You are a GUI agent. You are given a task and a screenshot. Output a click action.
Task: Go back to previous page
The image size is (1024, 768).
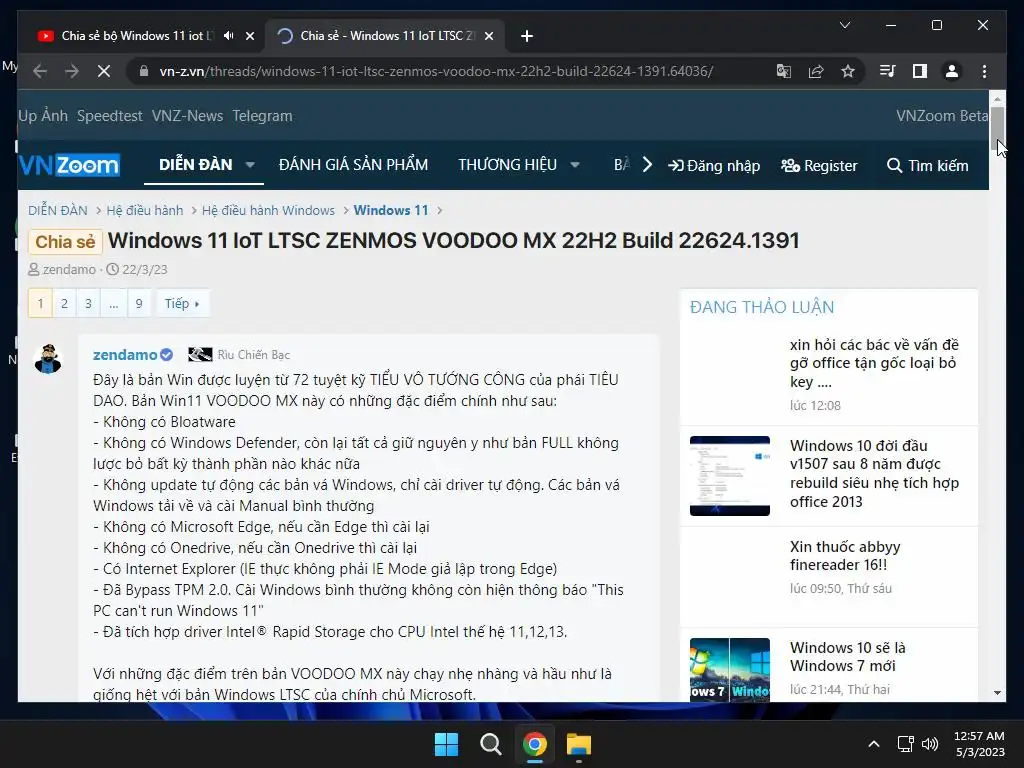[40, 71]
